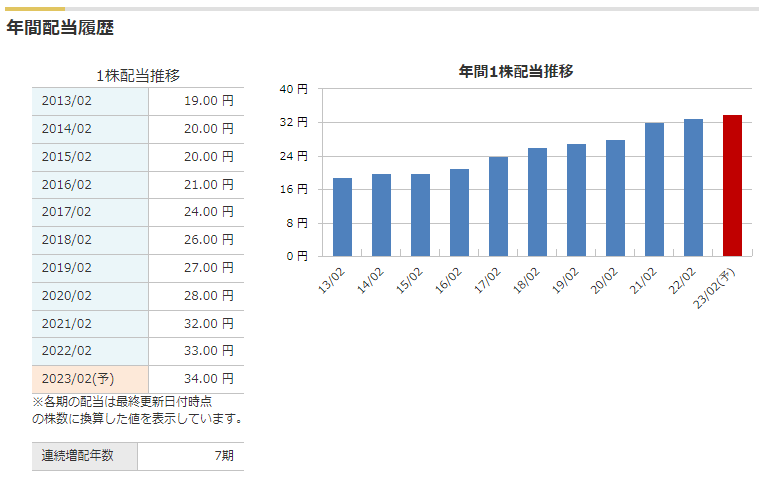Screen dimensions: 759x477
Task: Select the 27.00 円 dividend value
Action: [209, 268]
